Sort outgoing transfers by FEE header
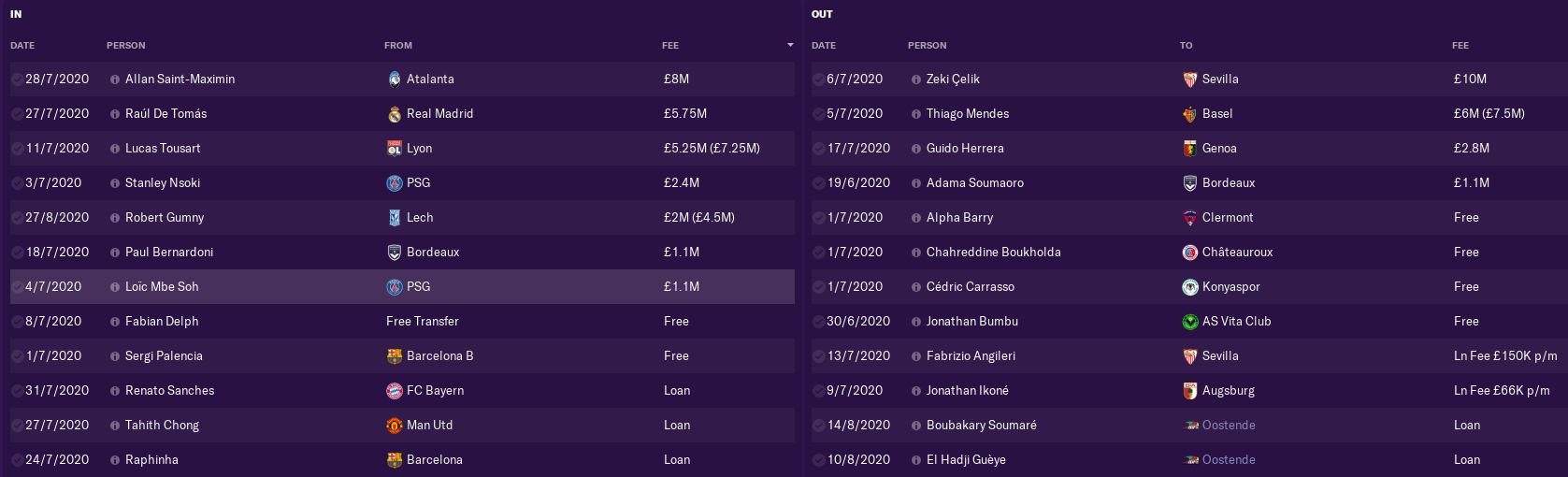This screenshot has height=477, width=1568. tap(1460, 45)
